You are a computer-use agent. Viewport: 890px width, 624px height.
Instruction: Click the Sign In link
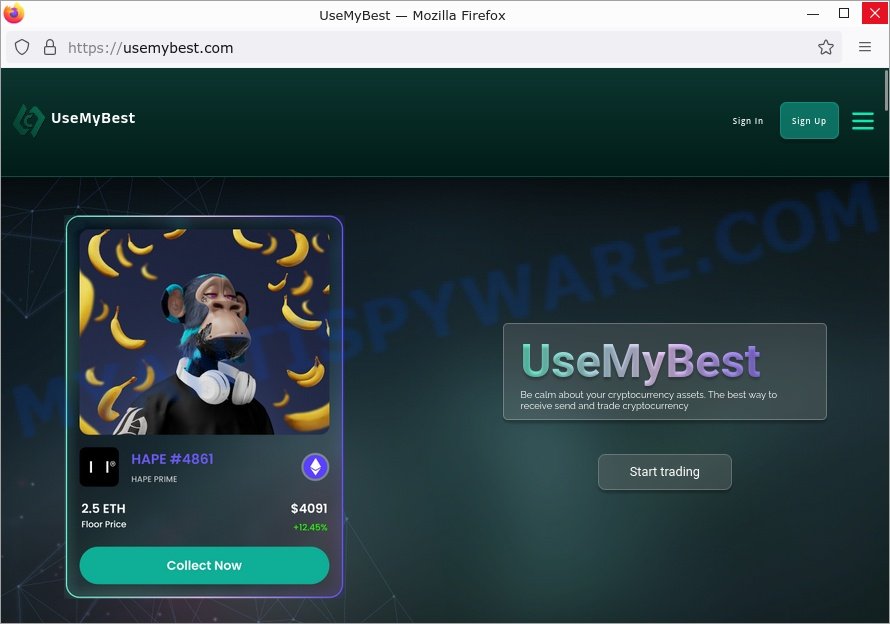[x=748, y=121]
